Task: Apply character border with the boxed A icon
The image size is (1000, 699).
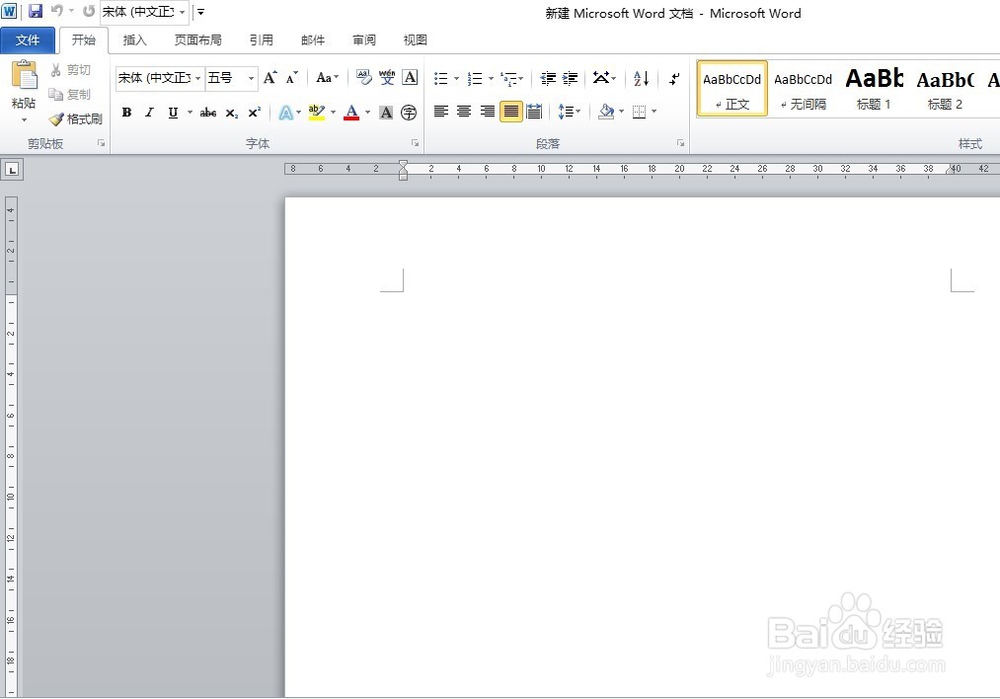Action: (410, 78)
